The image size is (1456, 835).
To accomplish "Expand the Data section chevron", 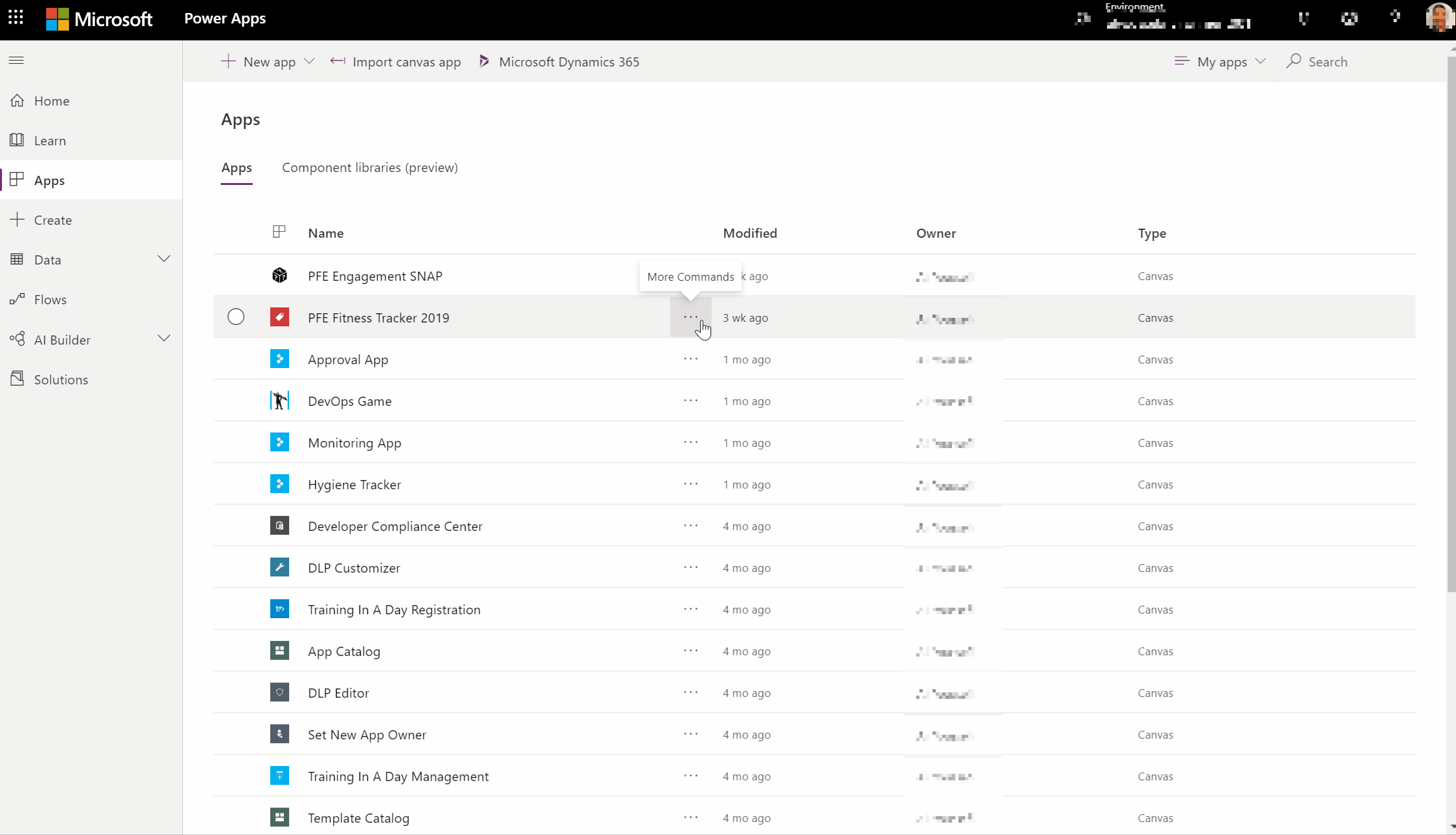I will pyautogui.click(x=164, y=259).
